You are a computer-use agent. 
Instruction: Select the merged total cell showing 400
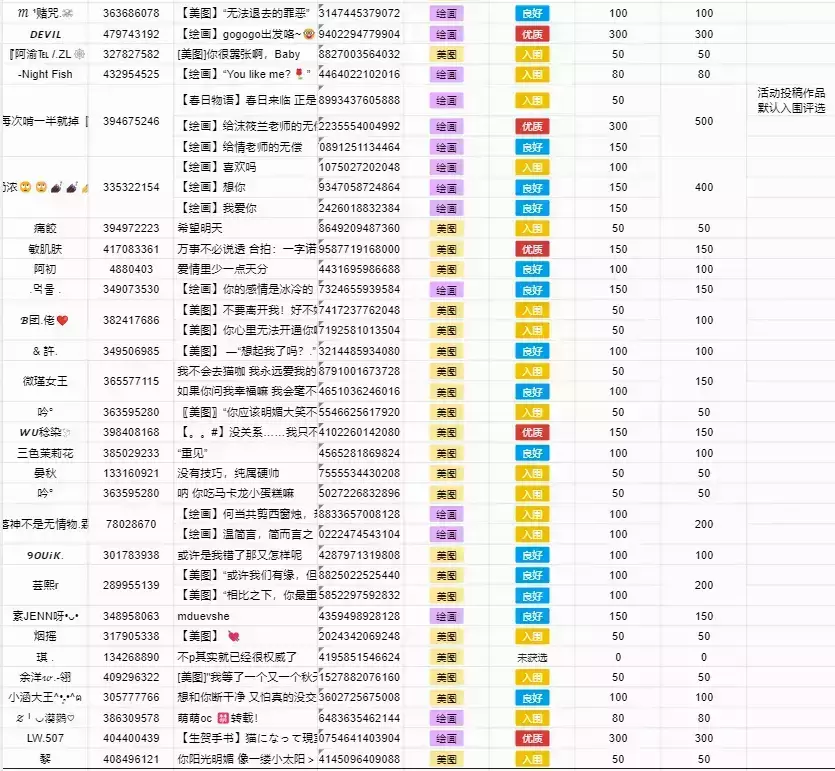704,187
